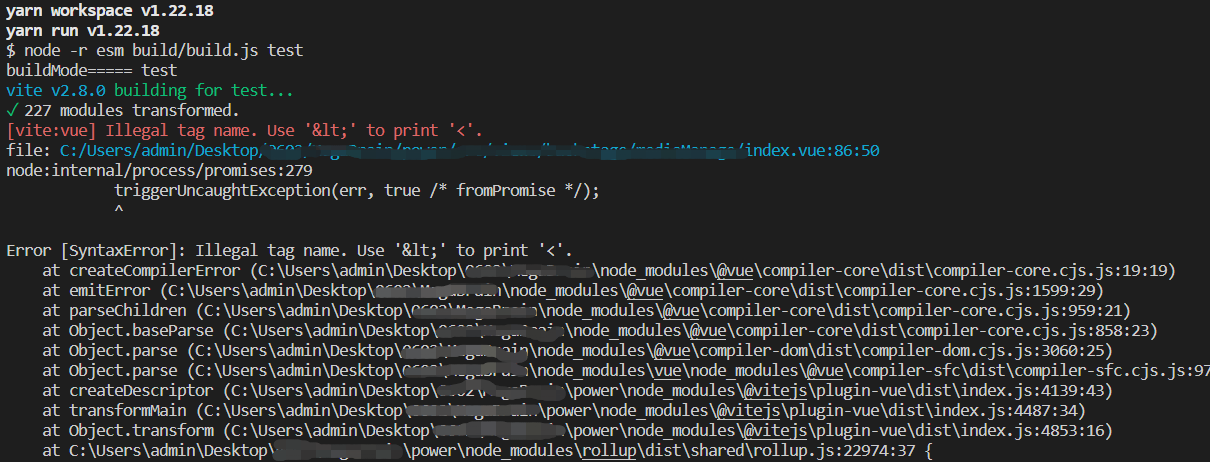Click the 'node:internal/process/promises:279' line
Image resolution: width=1210 pixels, height=462 pixels.
(159, 170)
